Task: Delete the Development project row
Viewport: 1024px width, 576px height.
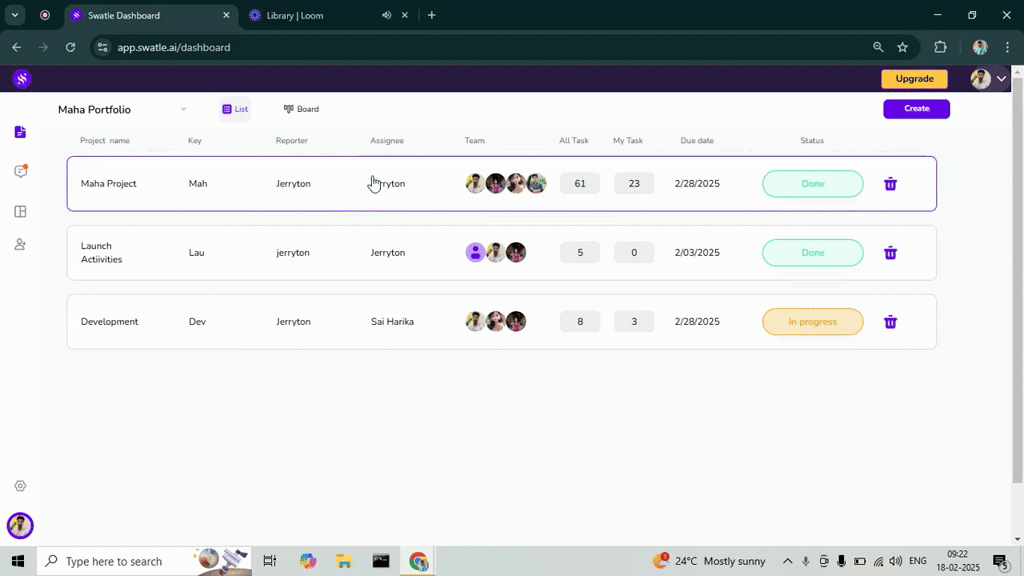Action: pyautogui.click(x=890, y=322)
